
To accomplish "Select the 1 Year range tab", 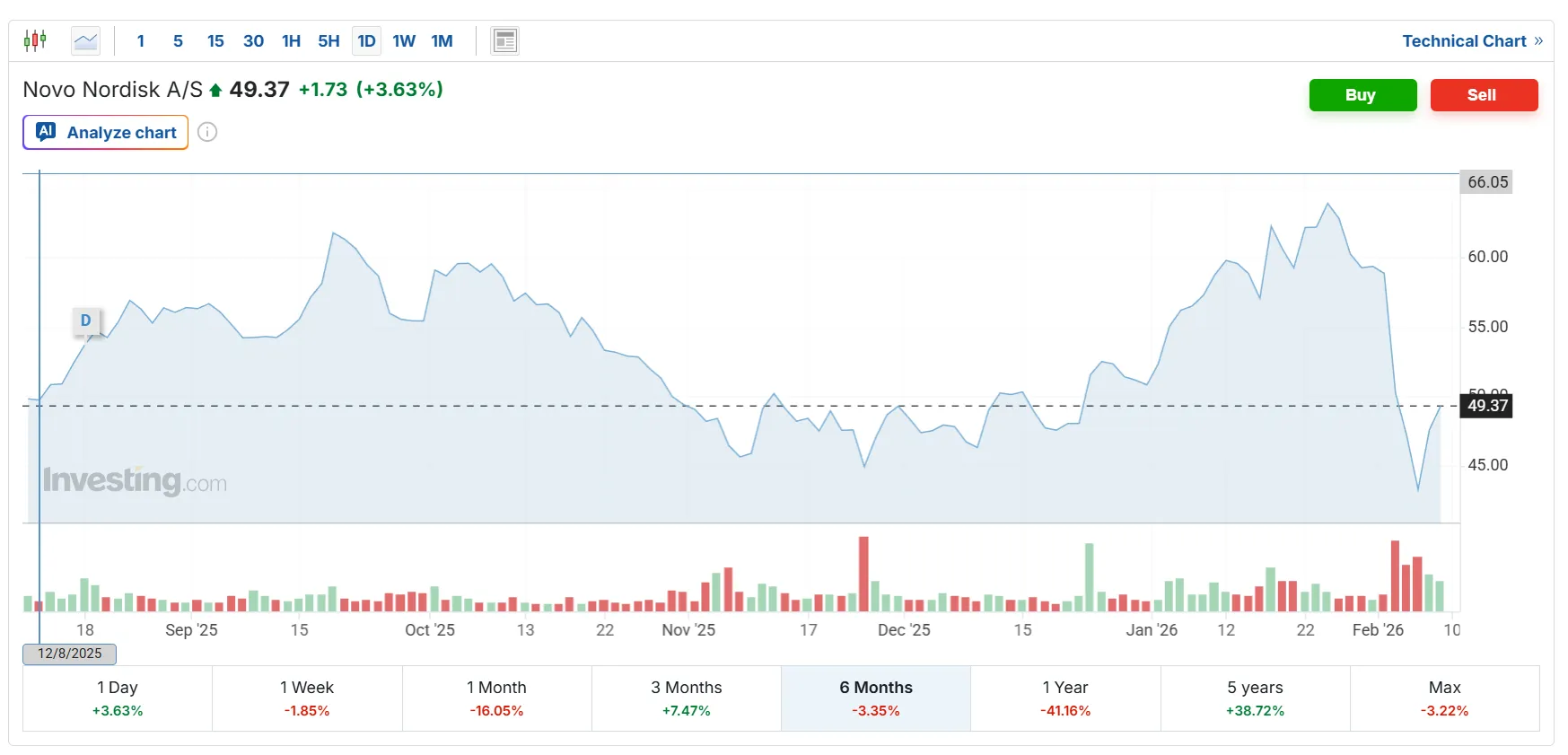I will point(1064,698).
